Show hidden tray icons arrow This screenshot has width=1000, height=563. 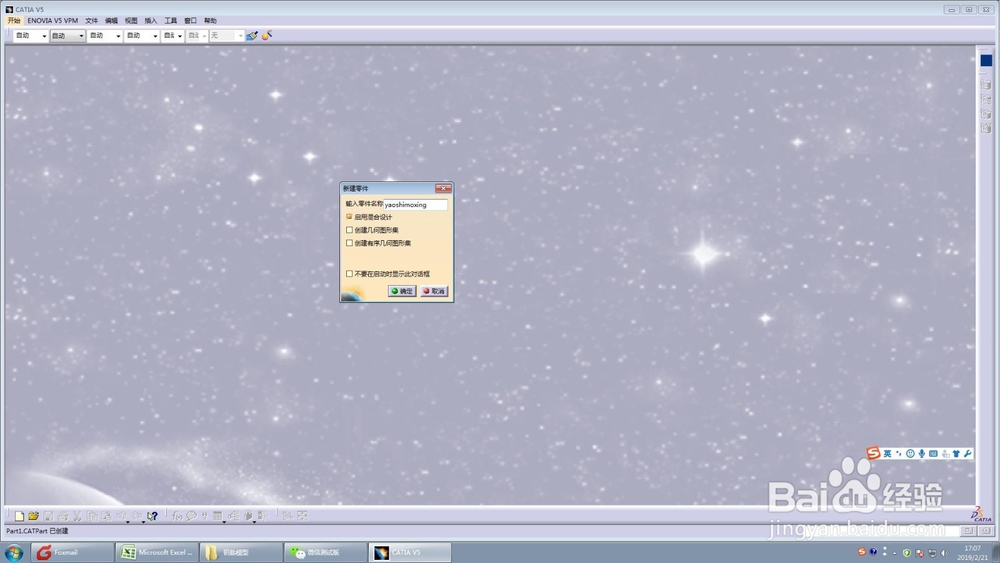[894, 553]
